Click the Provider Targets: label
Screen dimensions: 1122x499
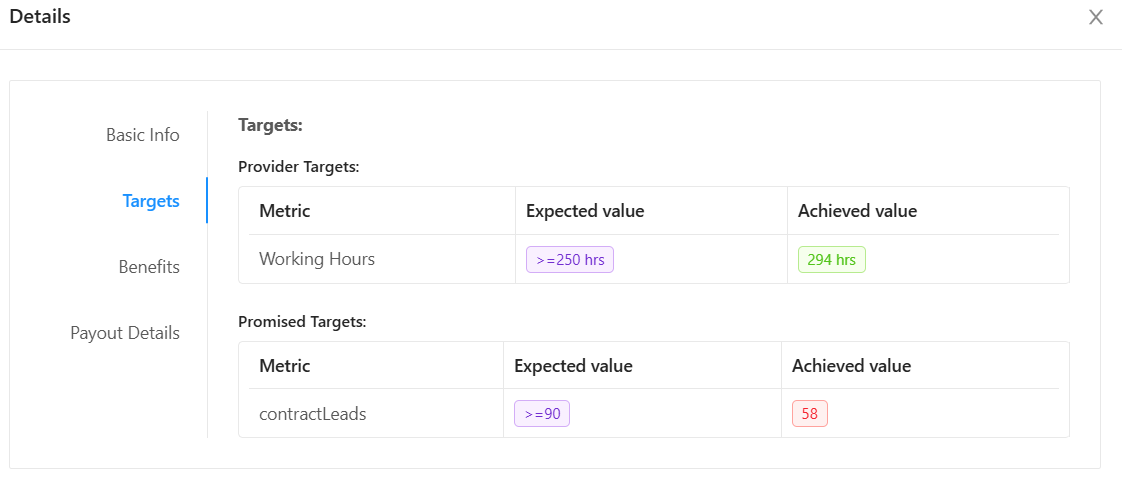[x=298, y=167]
